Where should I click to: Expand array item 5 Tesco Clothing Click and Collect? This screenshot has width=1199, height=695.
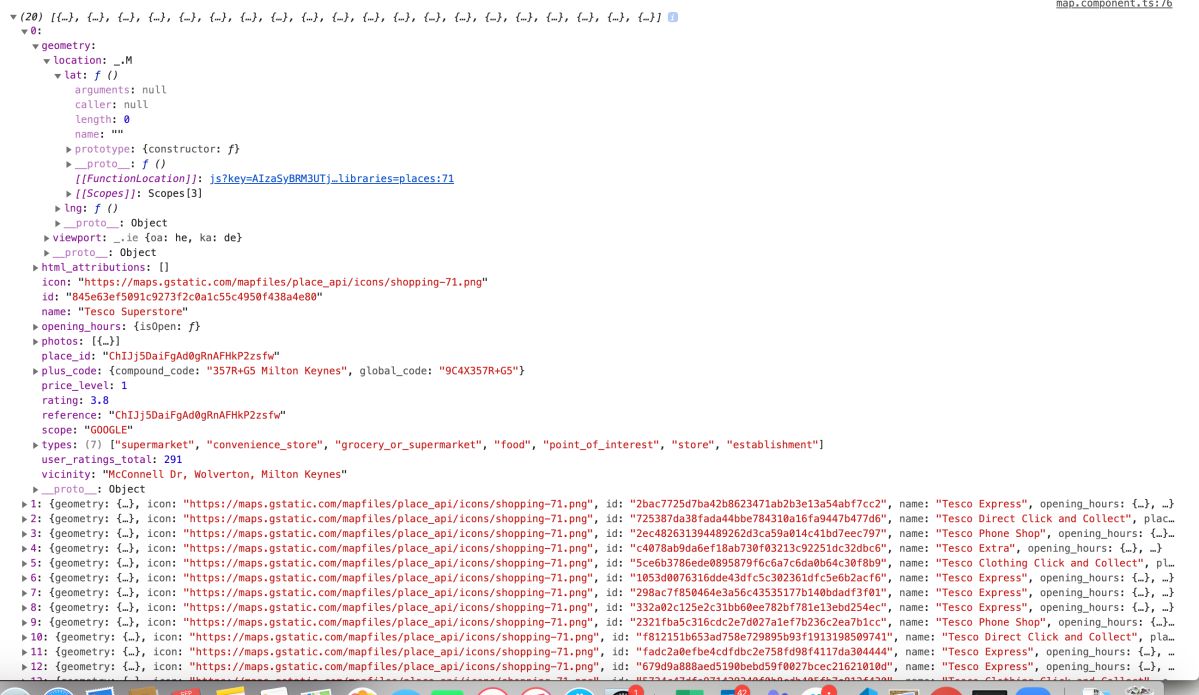tap(24, 563)
